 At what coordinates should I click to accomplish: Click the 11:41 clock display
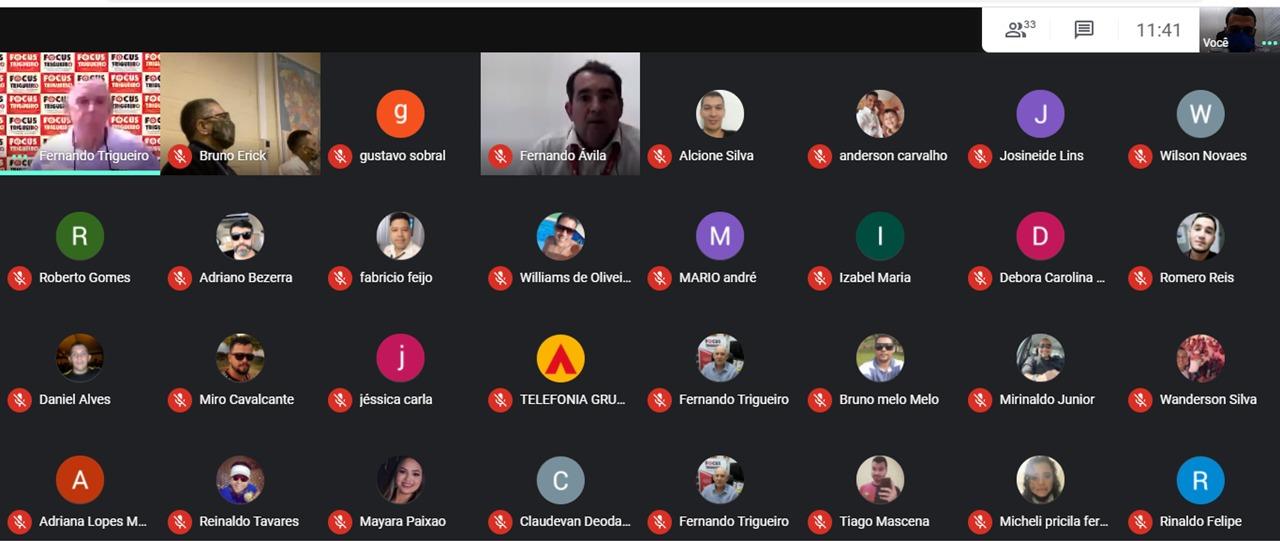(x=1158, y=30)
